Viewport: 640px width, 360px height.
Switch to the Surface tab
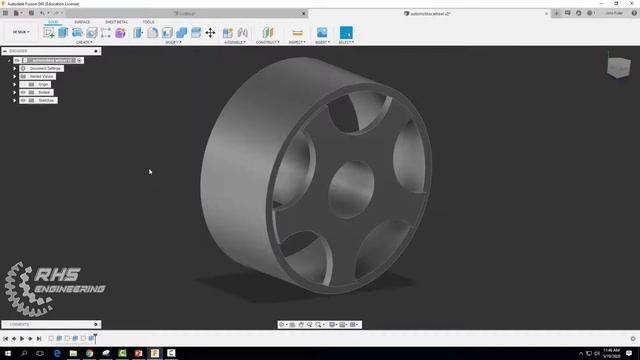coord(82,22)
